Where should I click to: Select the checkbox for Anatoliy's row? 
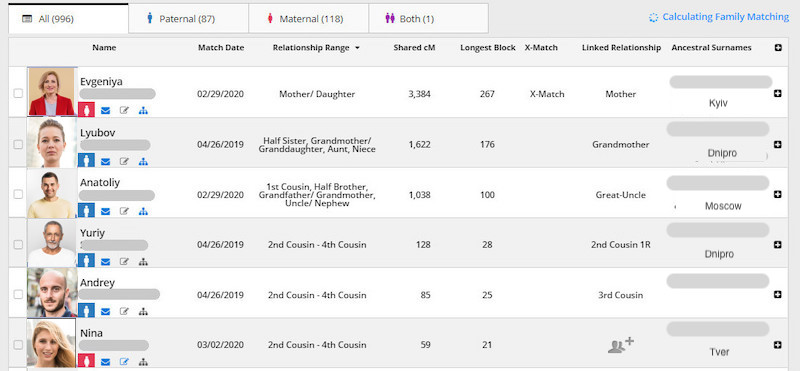click(x=18, y=194)
